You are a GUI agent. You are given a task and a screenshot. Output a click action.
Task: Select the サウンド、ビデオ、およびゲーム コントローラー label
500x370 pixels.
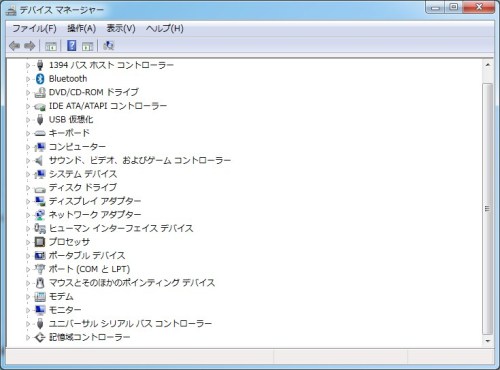pos(140,160)
